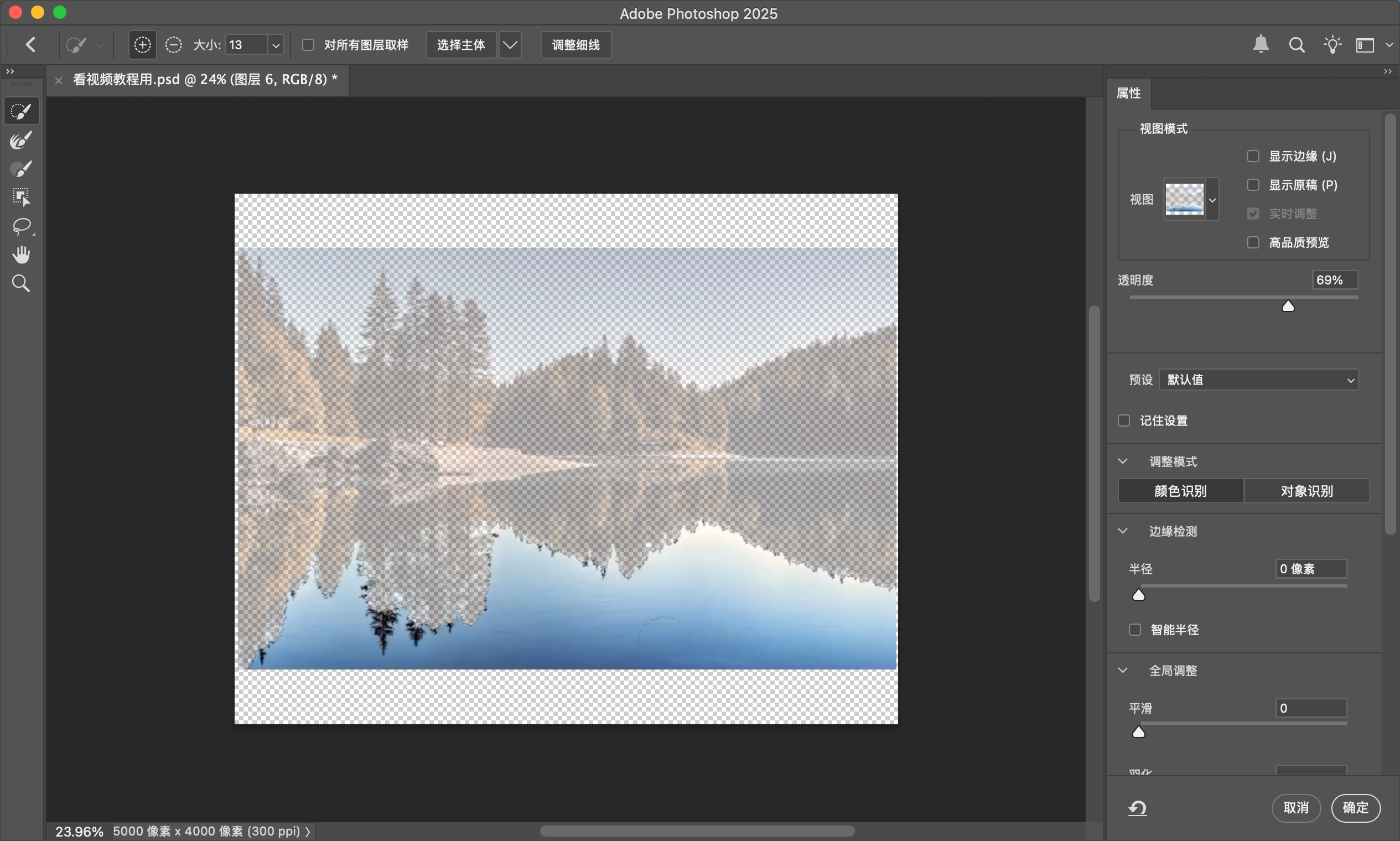The width and height of the screenshot is (1400, 841).
Task: Select the Refine Edge Brush tool
Action: (x=21, y=140)
